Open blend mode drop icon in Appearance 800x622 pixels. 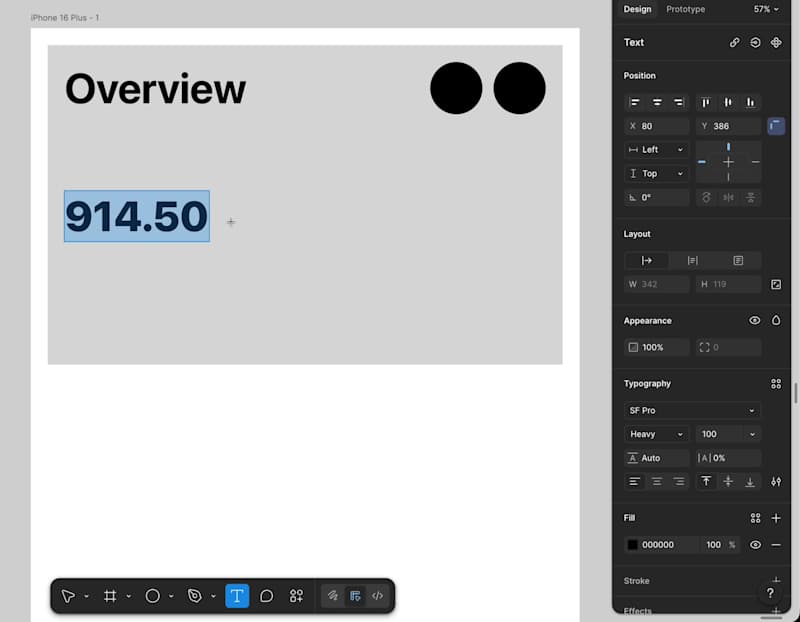776,320
